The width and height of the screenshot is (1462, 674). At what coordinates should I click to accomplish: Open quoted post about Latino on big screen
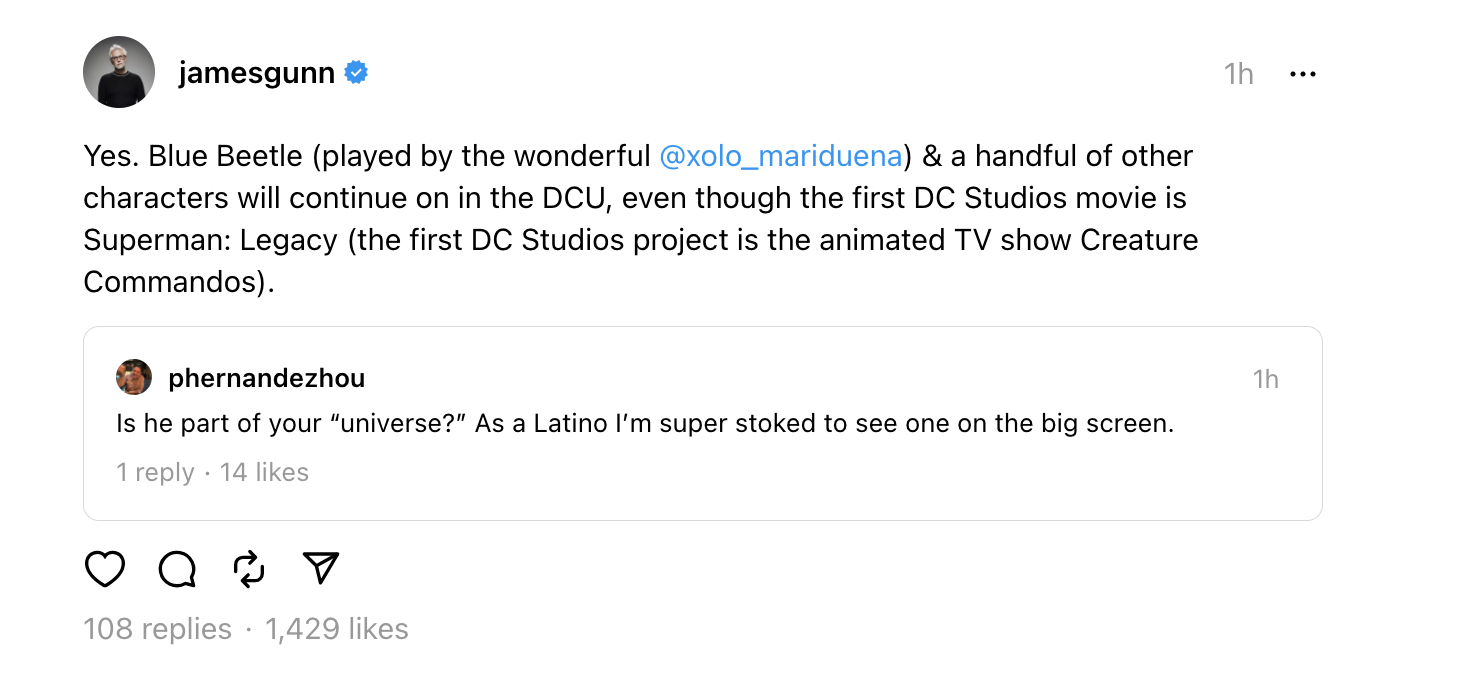coord(644,424)
